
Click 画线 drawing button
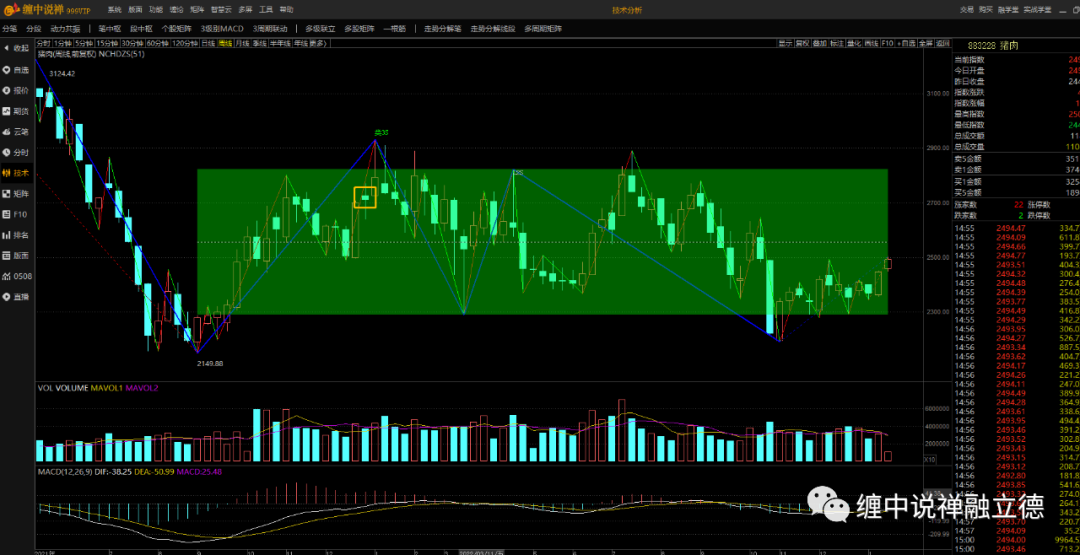coord(871,43)
